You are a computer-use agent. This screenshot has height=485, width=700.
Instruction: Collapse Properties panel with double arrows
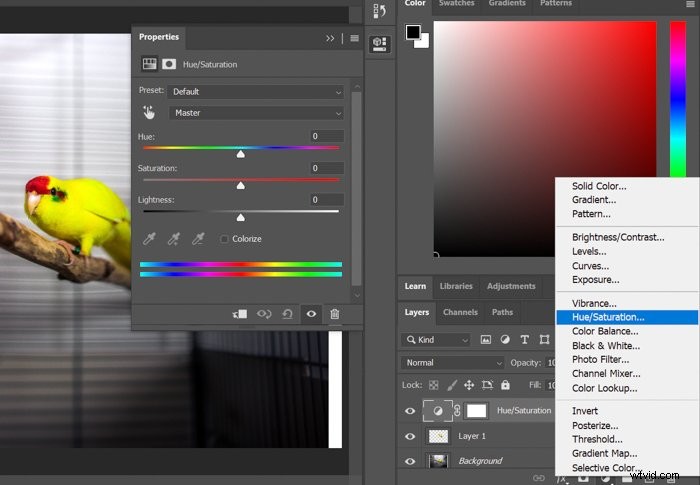coord(330,38)
